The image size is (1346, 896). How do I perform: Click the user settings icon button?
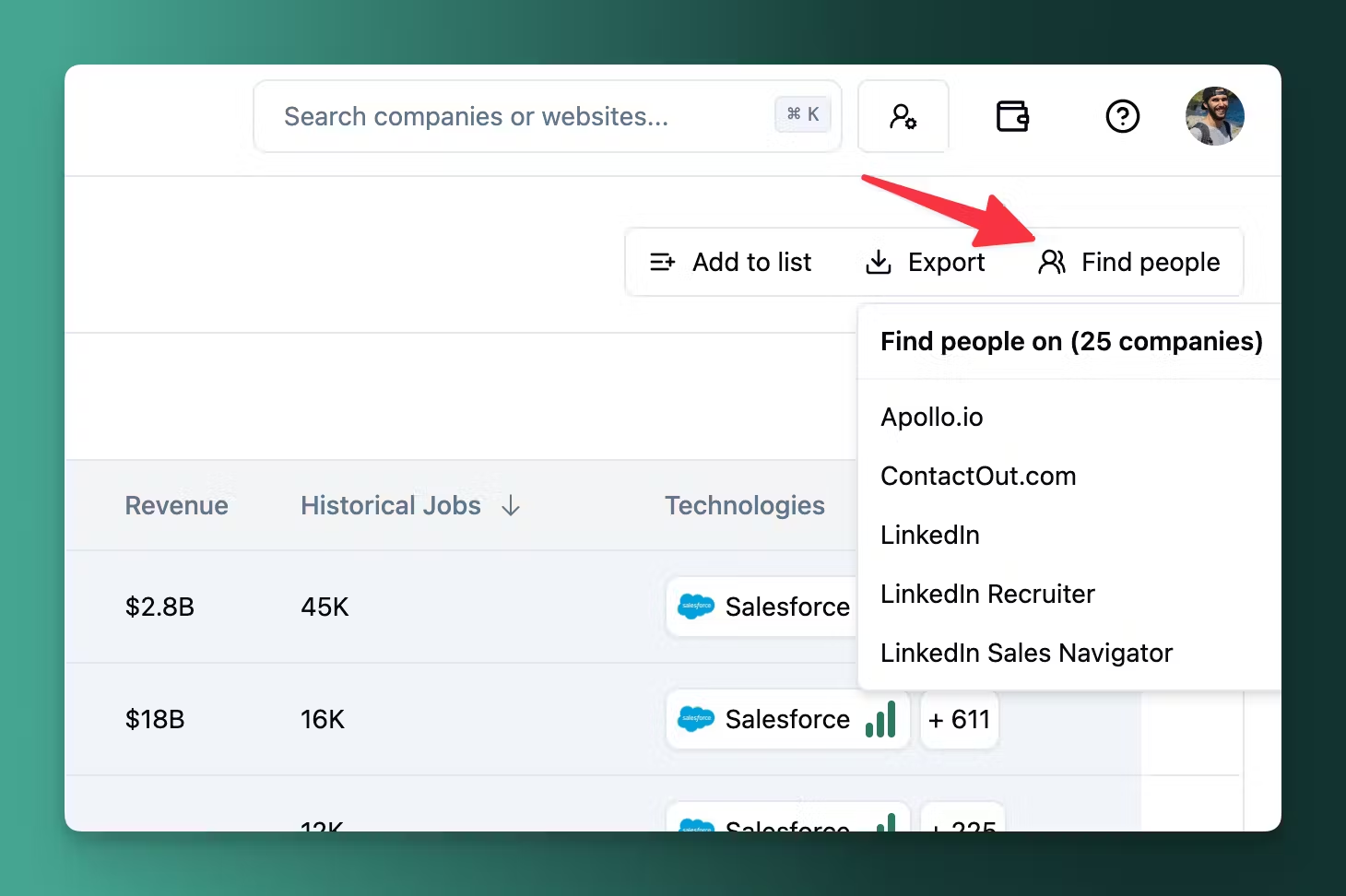click(903, 116)
